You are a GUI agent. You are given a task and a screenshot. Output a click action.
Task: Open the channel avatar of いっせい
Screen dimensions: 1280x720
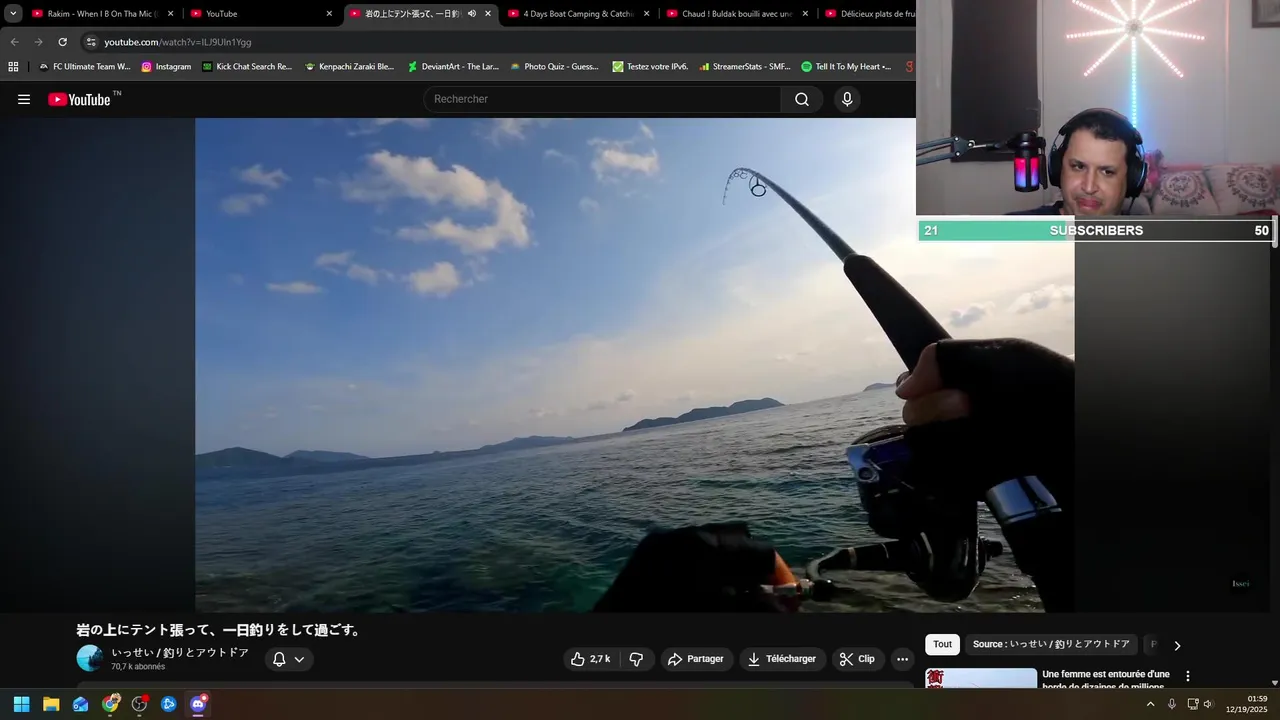coord(90,658)
